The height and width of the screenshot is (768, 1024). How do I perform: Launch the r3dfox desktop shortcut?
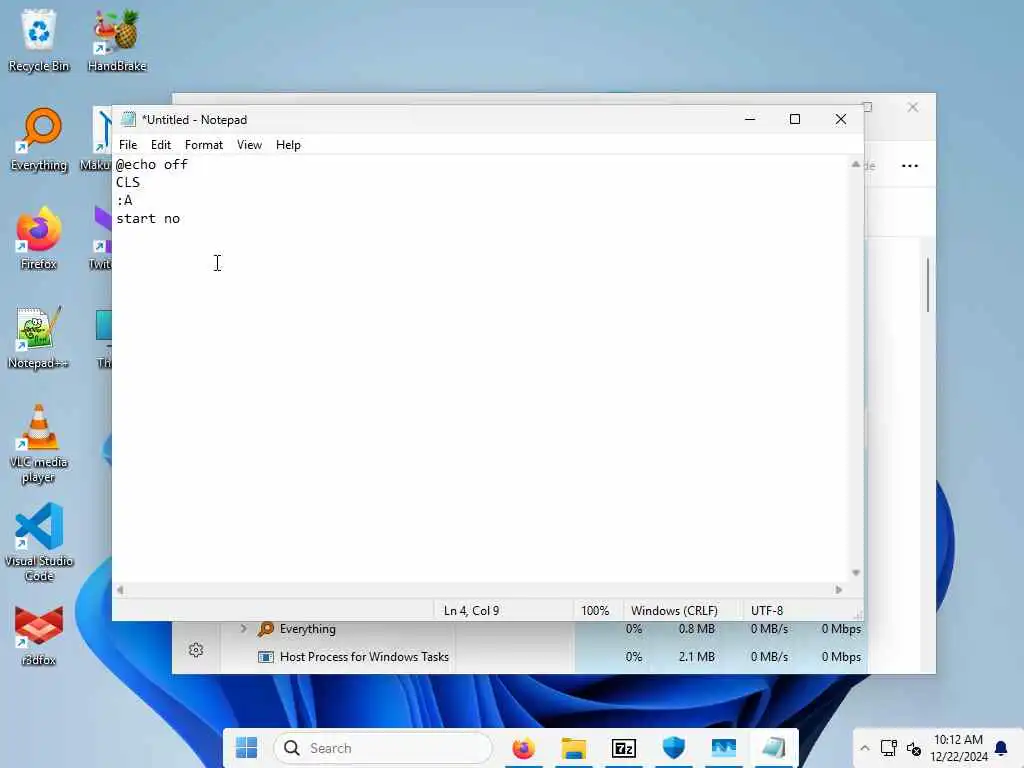click(39, 635)
